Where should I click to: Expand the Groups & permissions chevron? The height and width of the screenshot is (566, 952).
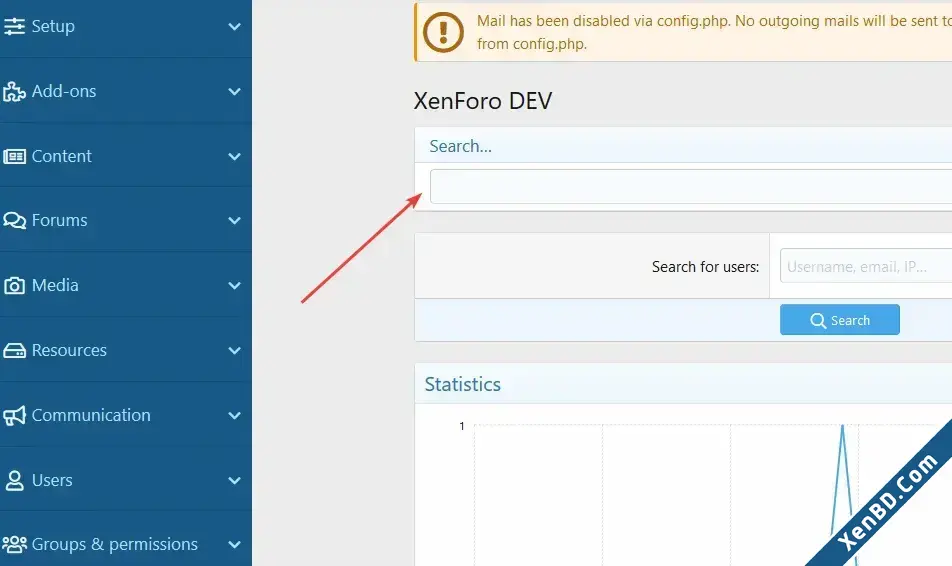(234, 545)
